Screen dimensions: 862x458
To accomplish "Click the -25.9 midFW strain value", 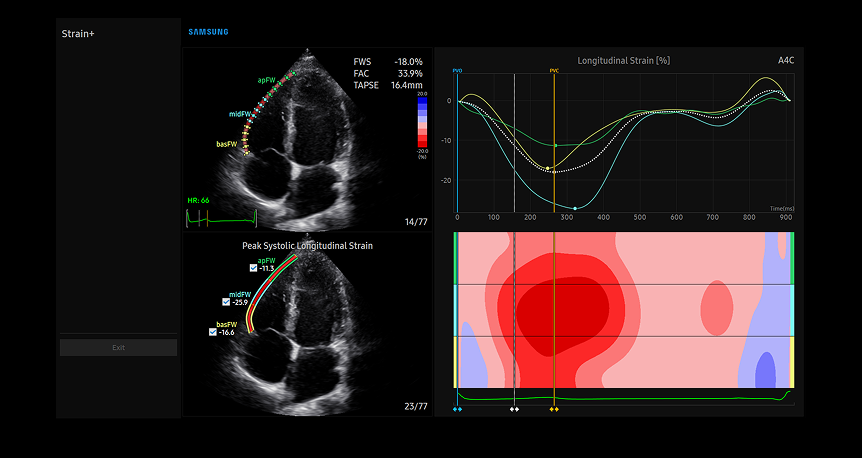I will pos(240,302).
